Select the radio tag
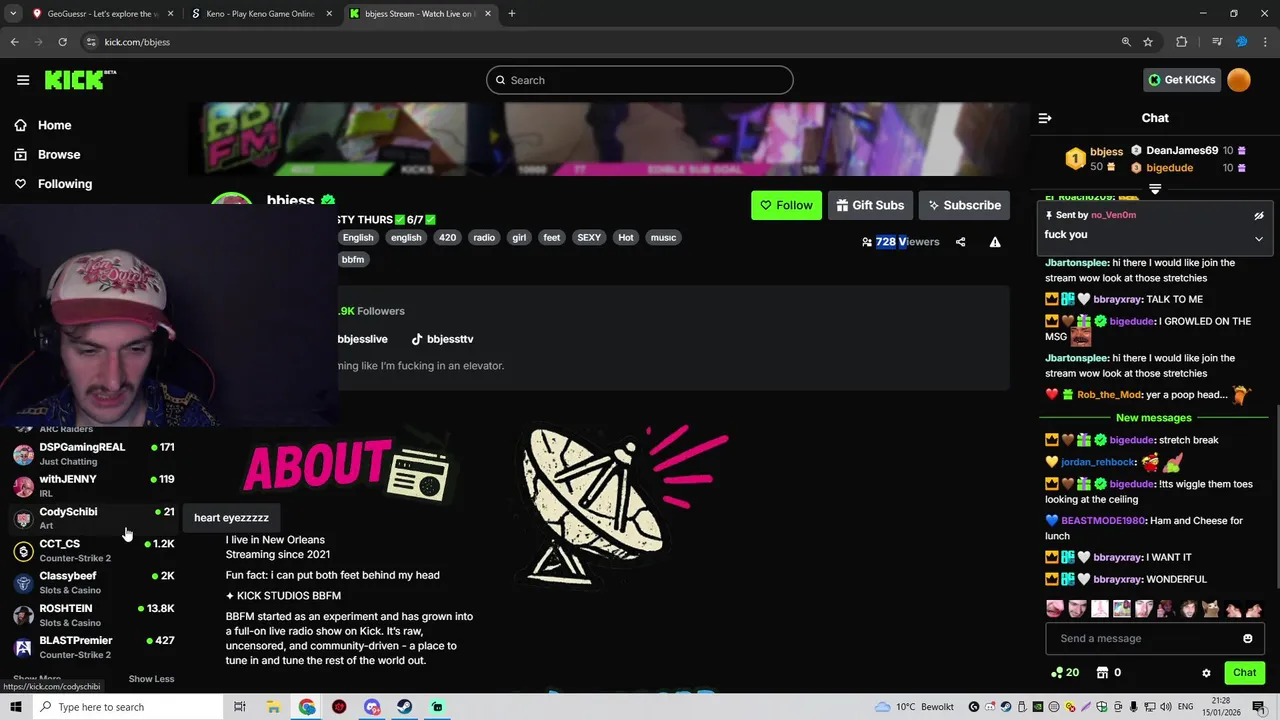Image resolution: width=1280 pixels, height=720 pixels. (484, 238)
